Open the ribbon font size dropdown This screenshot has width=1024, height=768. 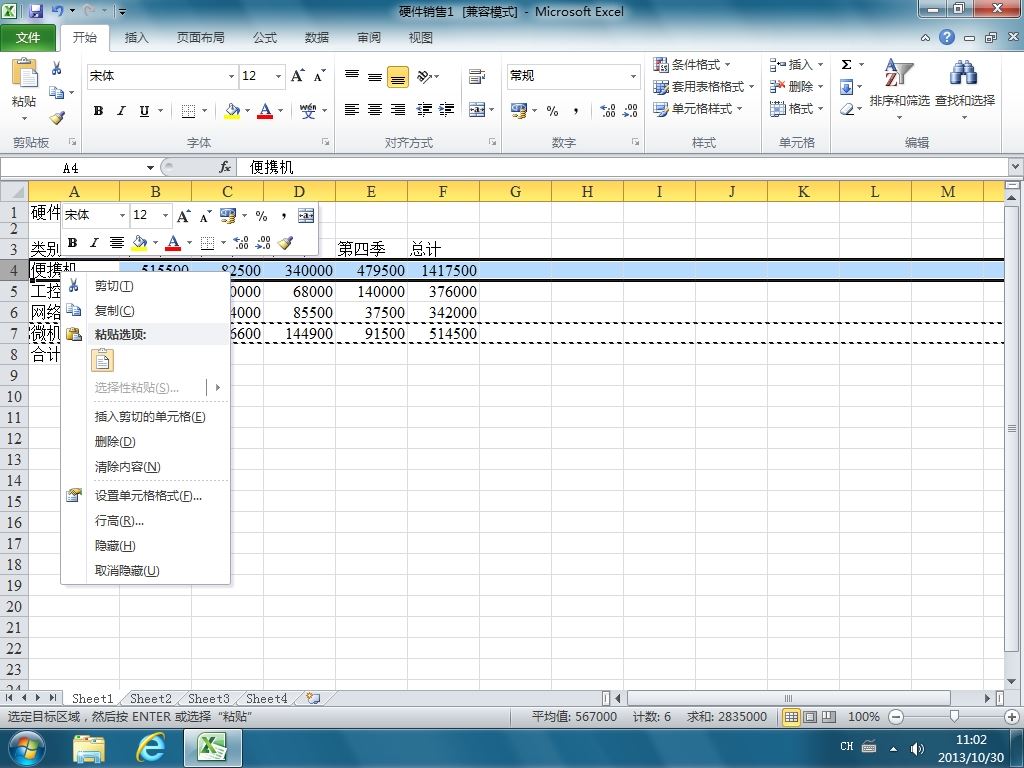coord(278,76)
